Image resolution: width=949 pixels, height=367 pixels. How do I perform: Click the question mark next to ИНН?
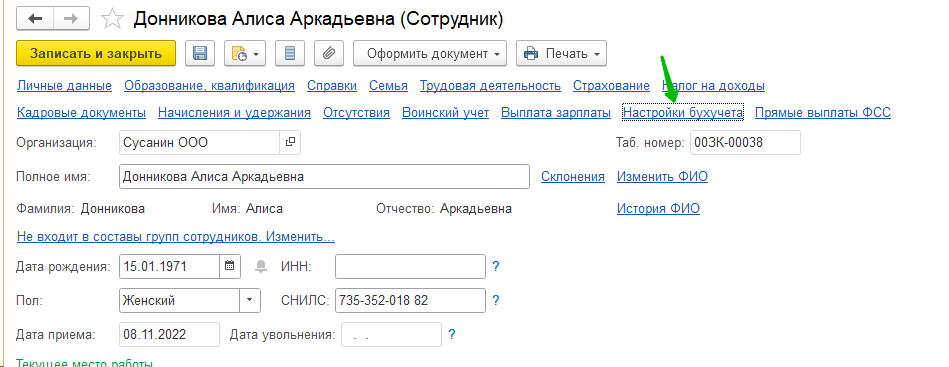point(496,266)
